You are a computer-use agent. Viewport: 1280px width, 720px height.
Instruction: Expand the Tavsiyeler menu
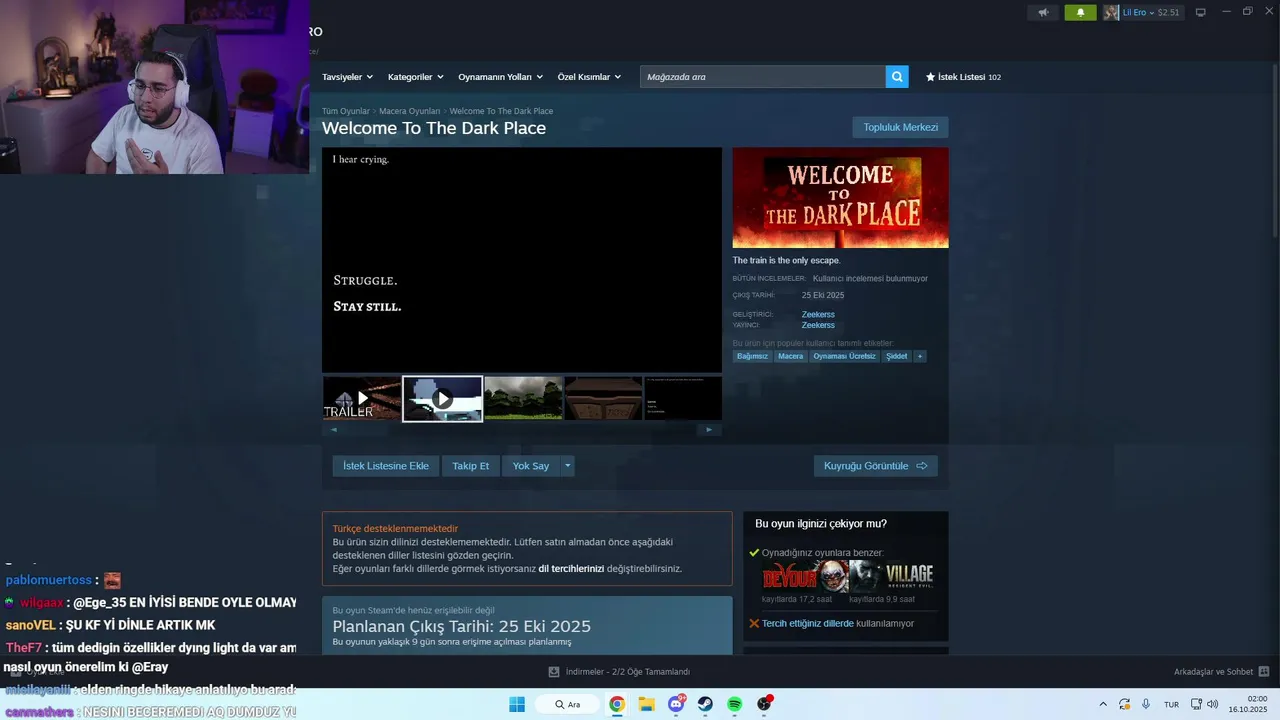click(347, 77)
